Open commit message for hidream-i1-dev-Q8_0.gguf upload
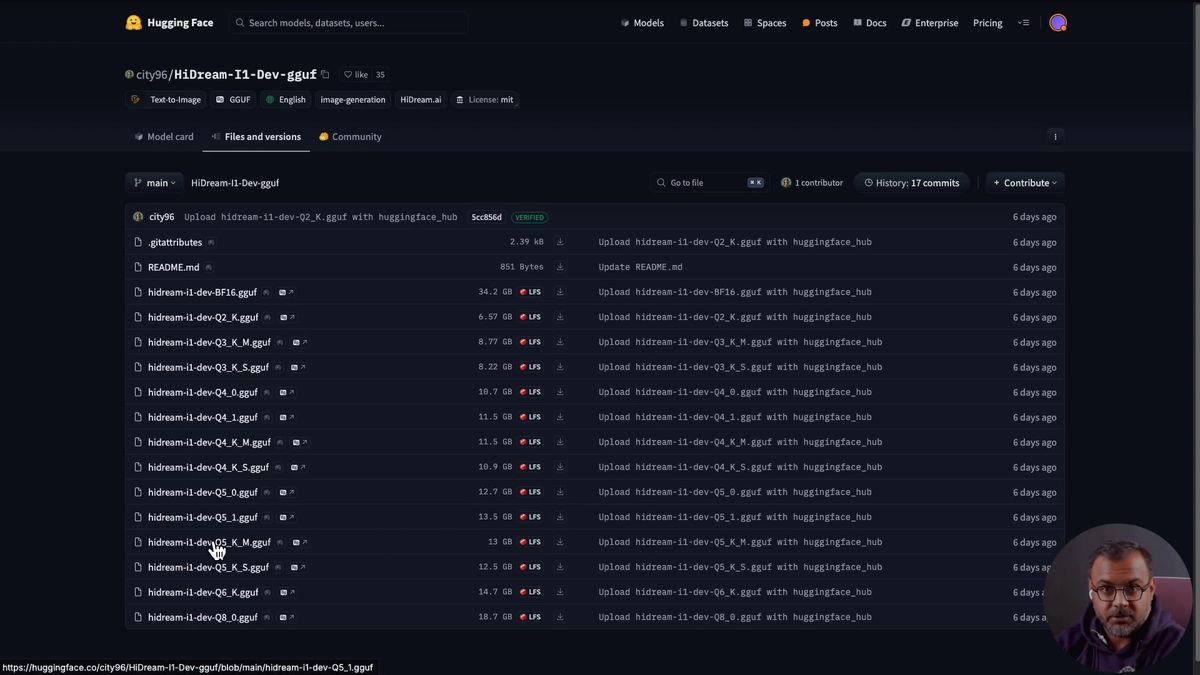This screenshot has height=675, width=1200. point(735,617)
